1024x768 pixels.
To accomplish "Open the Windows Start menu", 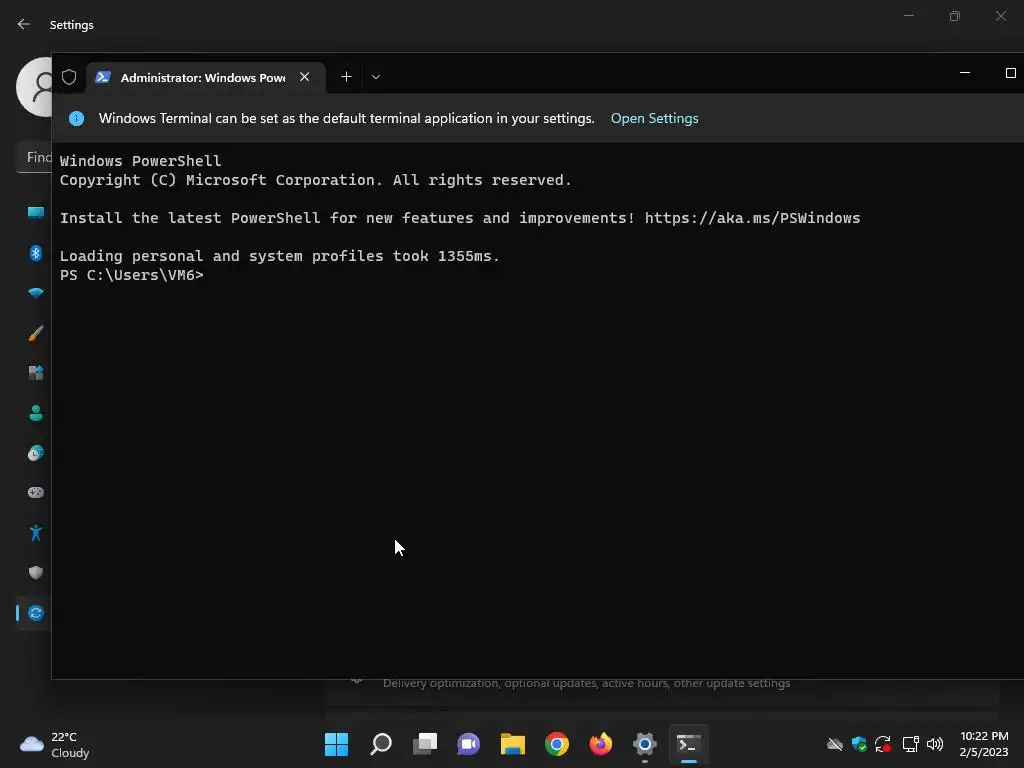I will (x=336, y=744).
